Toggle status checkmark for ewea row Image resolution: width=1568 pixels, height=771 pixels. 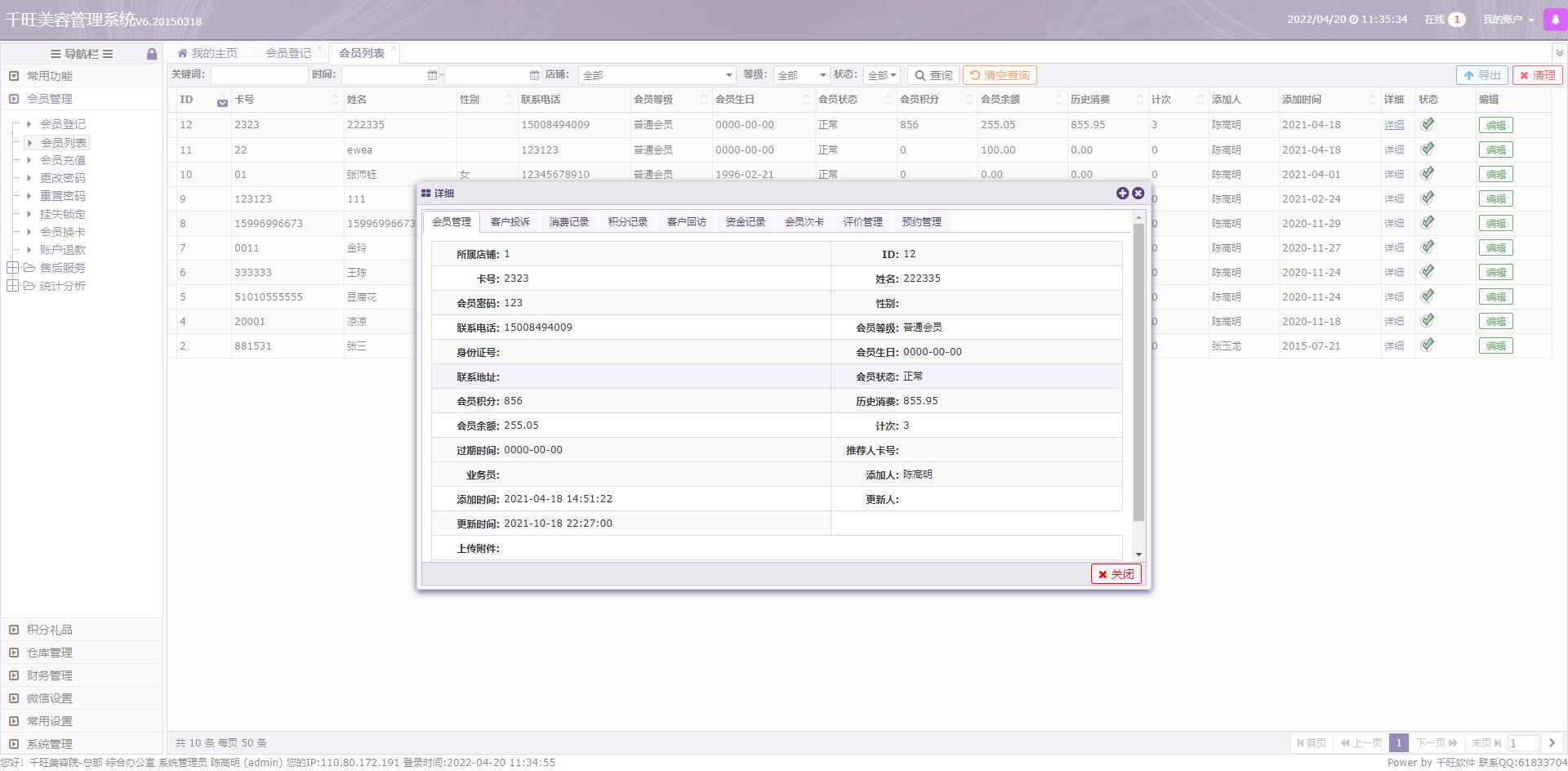[1427, 149]
